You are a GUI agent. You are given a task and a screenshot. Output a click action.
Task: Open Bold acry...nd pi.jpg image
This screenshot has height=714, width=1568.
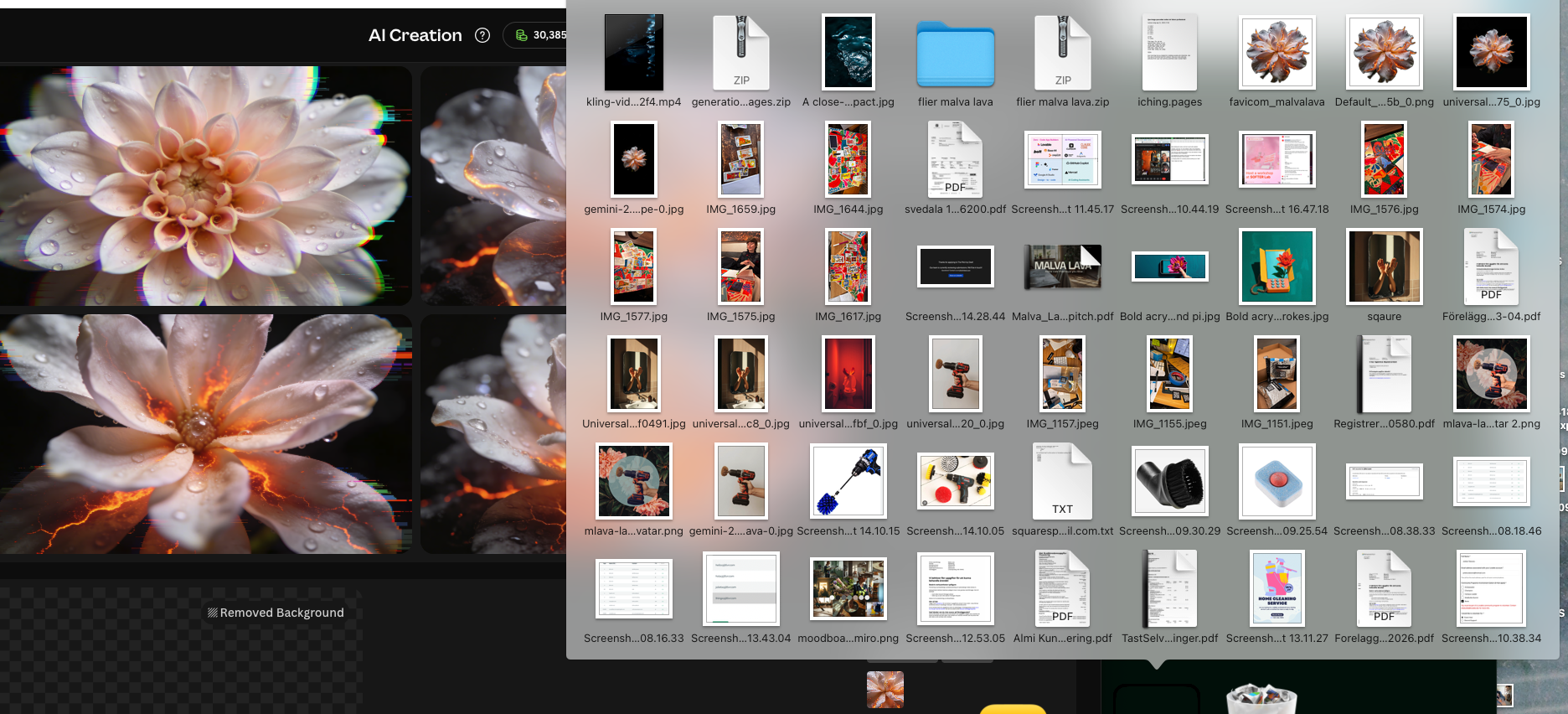click(1170, 266)
